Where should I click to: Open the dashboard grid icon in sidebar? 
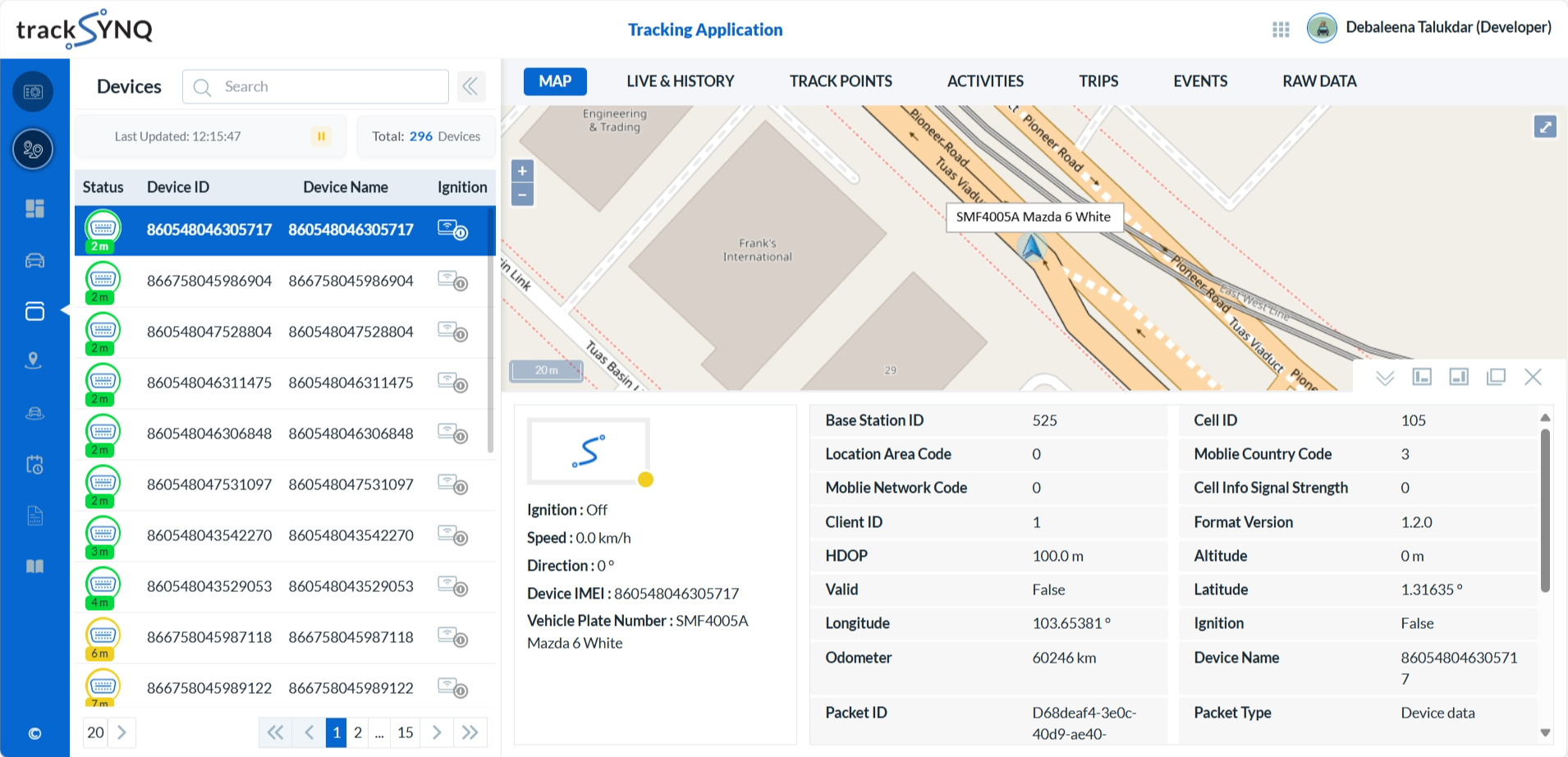coord(34,209)
